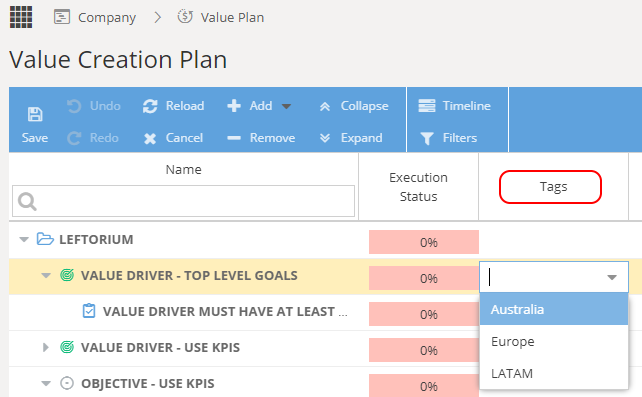Click the Undo arrow icon

coord(74,106)
